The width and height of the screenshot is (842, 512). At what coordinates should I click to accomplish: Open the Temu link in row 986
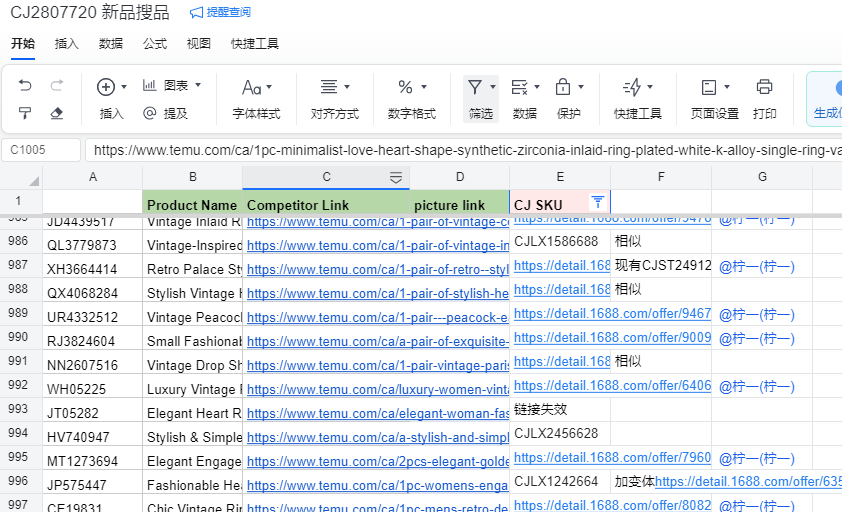click(377, 246)
